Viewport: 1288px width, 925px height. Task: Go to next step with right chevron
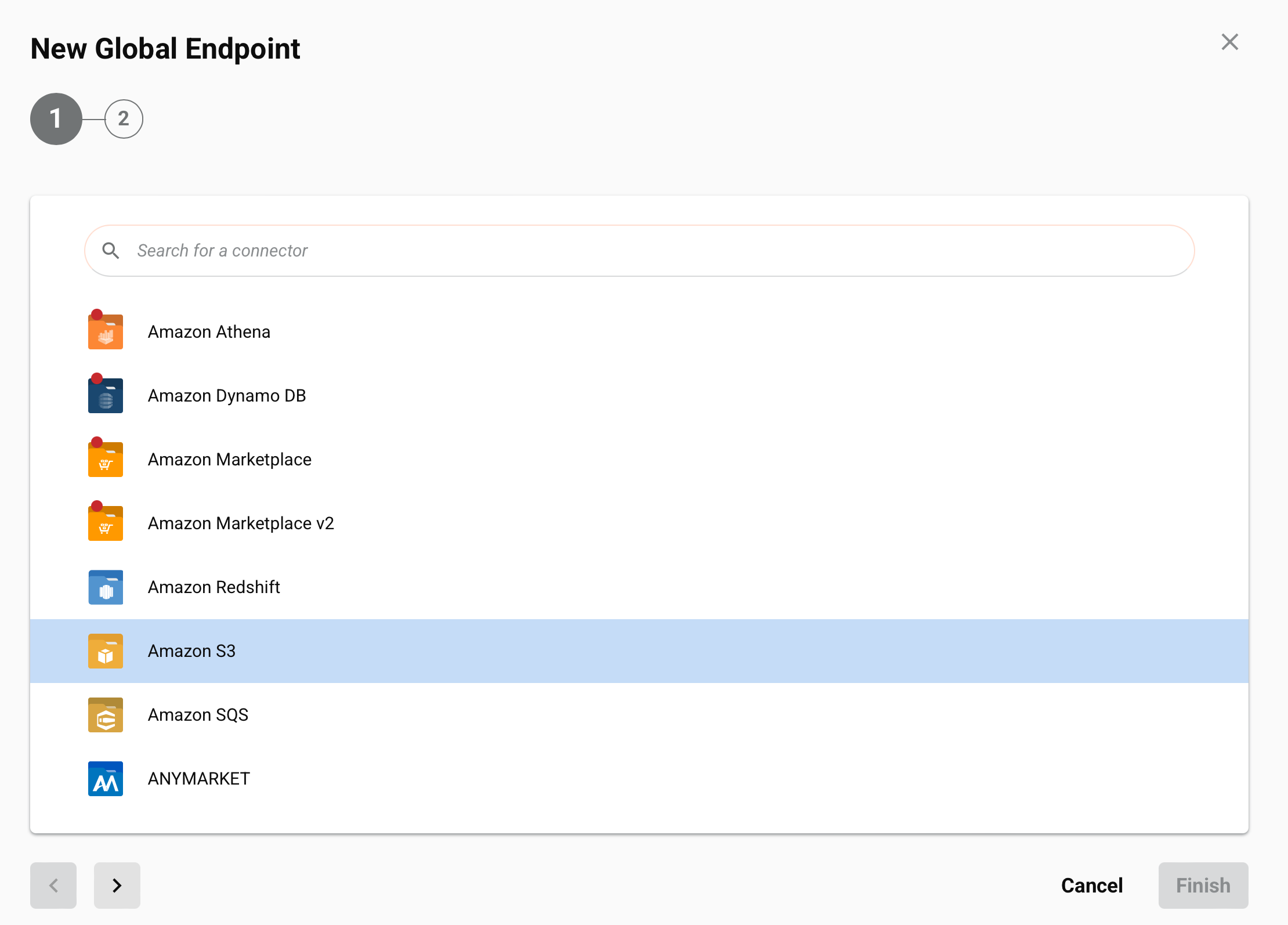tap(117, 885)
